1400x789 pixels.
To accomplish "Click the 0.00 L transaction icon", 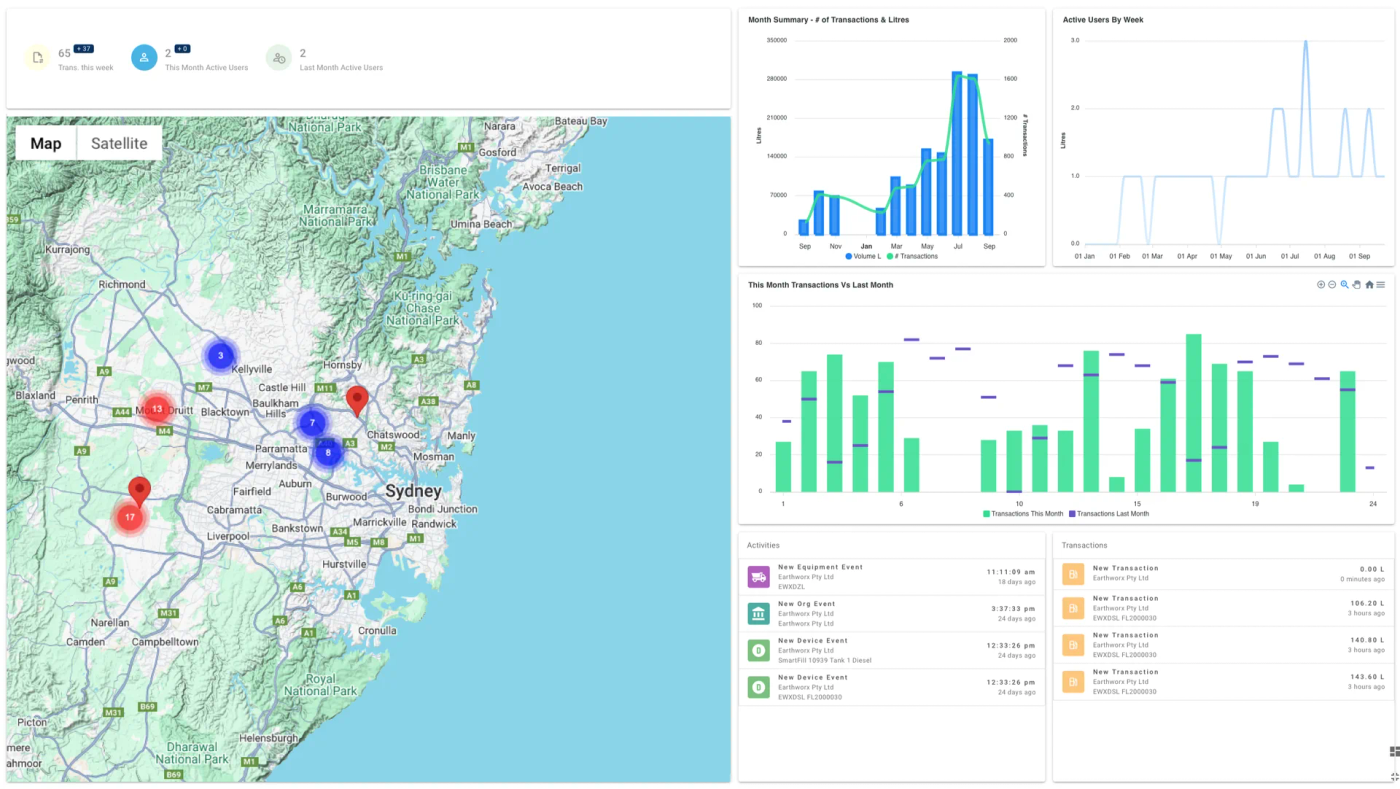I will pos(1073,574).
